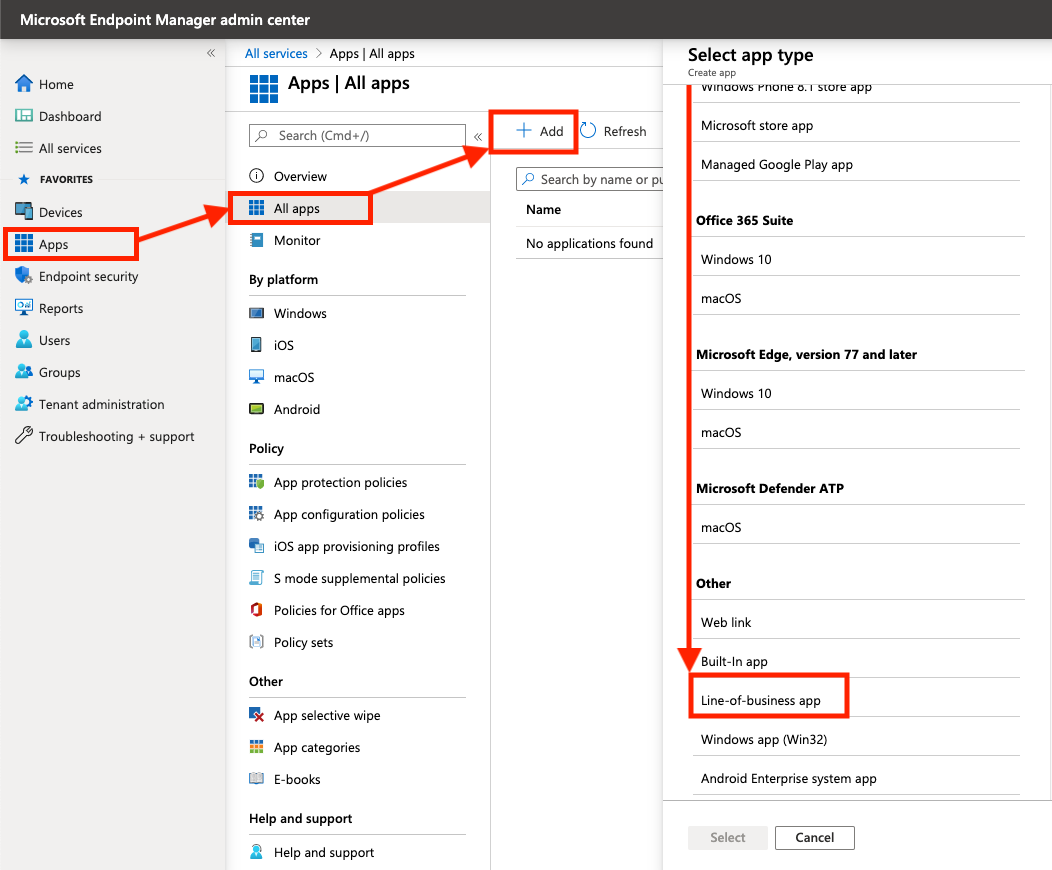Follow the All services breadcrumb link

pyautogui.click(x=276, y=54)
